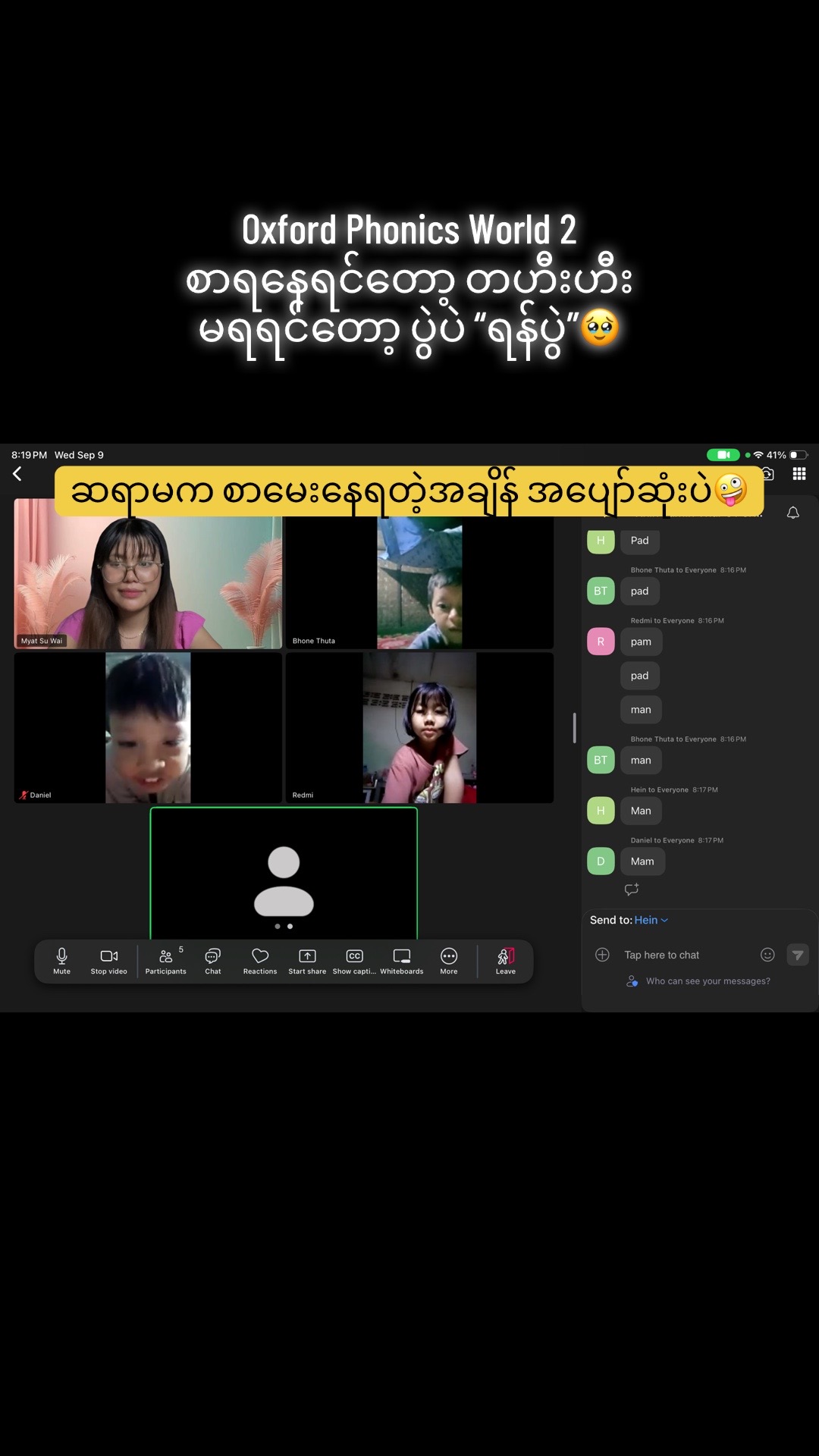The image size is (819, 1456).
Task: Open the emoji picker in chat box
Action: tap(767, 955)
